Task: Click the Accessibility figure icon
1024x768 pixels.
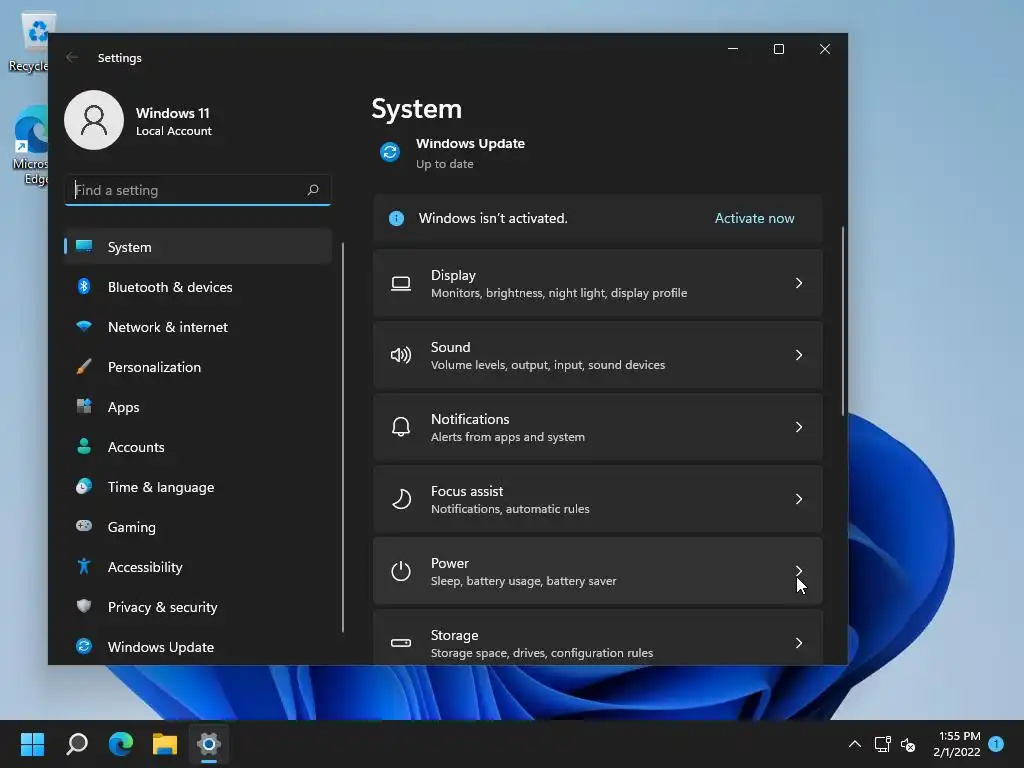Action: (84, 566)
